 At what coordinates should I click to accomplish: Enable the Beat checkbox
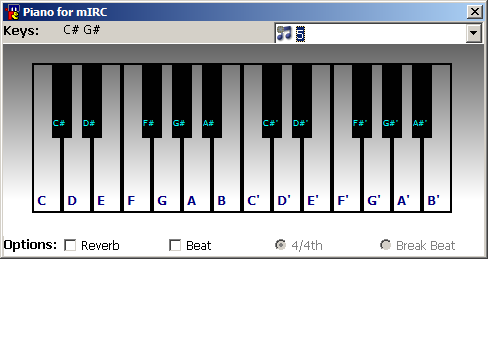[175, 245]
